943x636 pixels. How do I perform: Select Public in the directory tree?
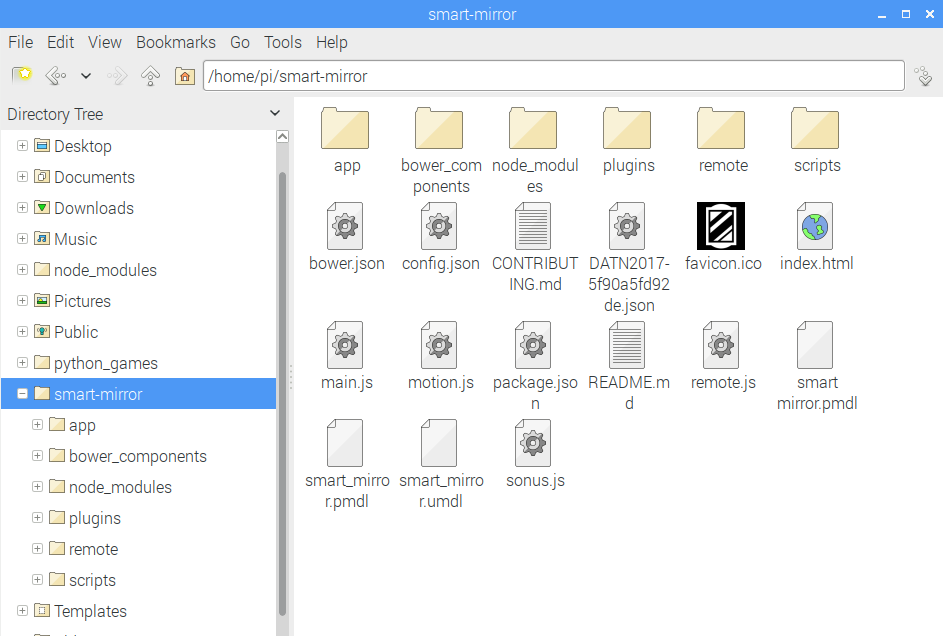point(76,332)
